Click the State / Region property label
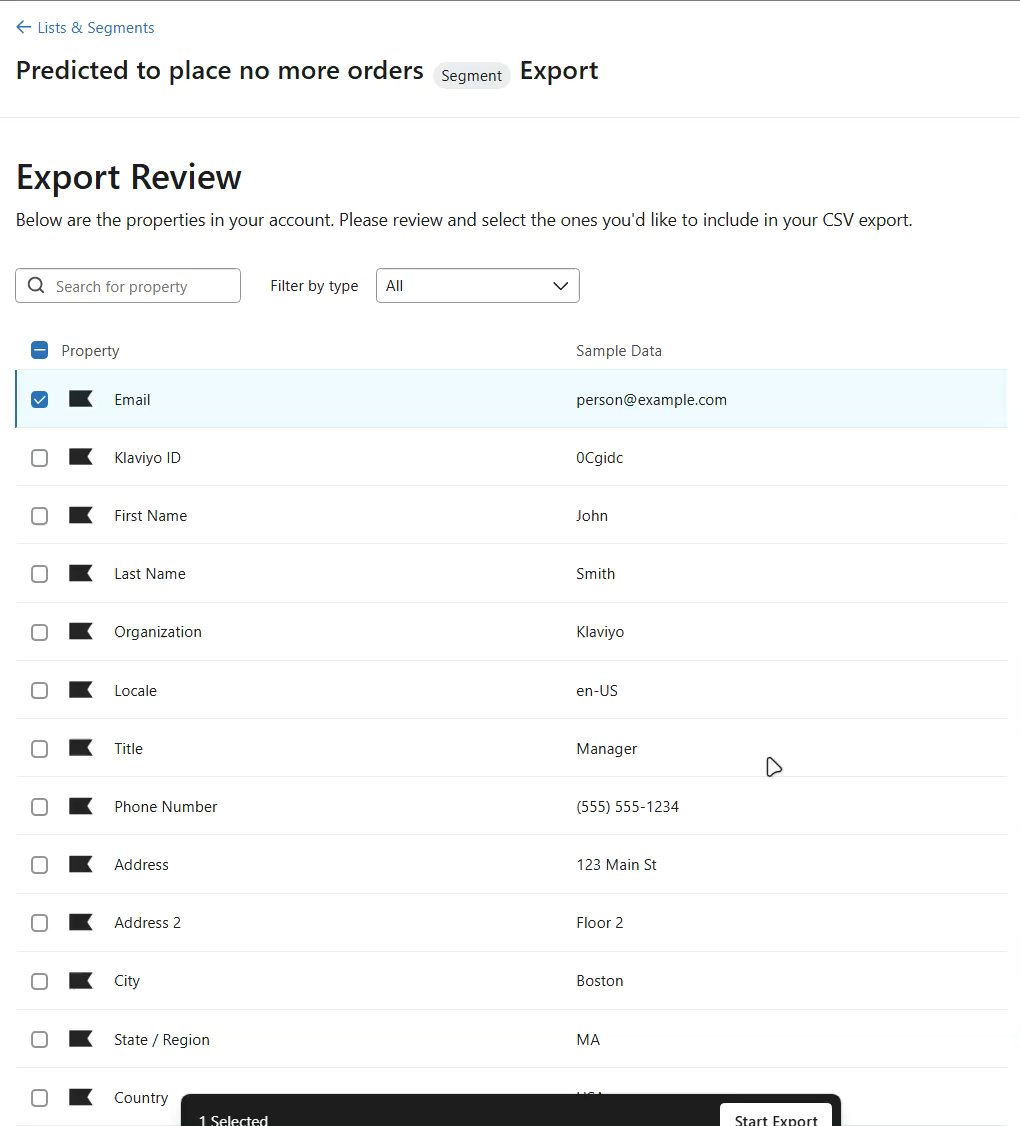This screenshot has height=1126, width=1020. (162, 1040)
